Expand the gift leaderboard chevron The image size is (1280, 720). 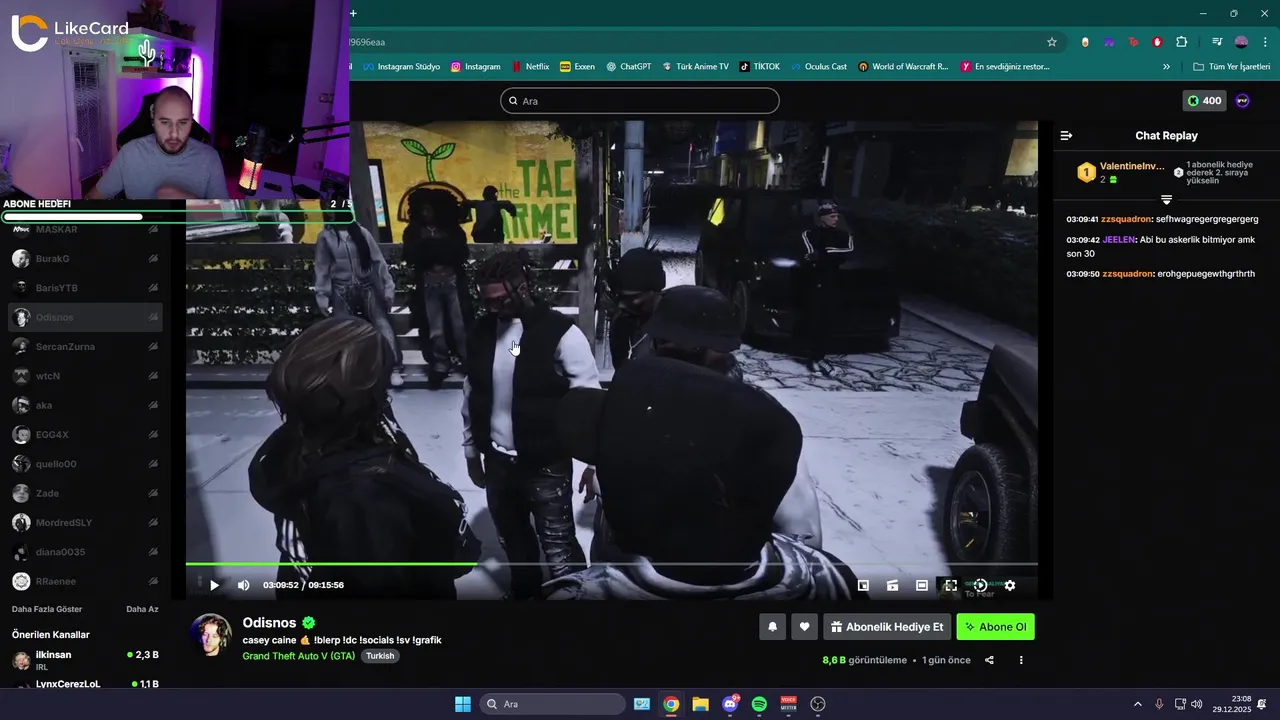[1166, 200]
